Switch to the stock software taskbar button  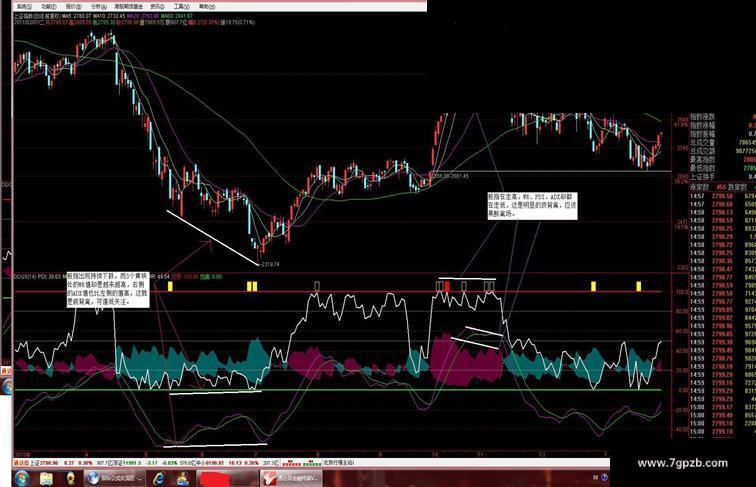pyautogui.click(x=290, y=478)
